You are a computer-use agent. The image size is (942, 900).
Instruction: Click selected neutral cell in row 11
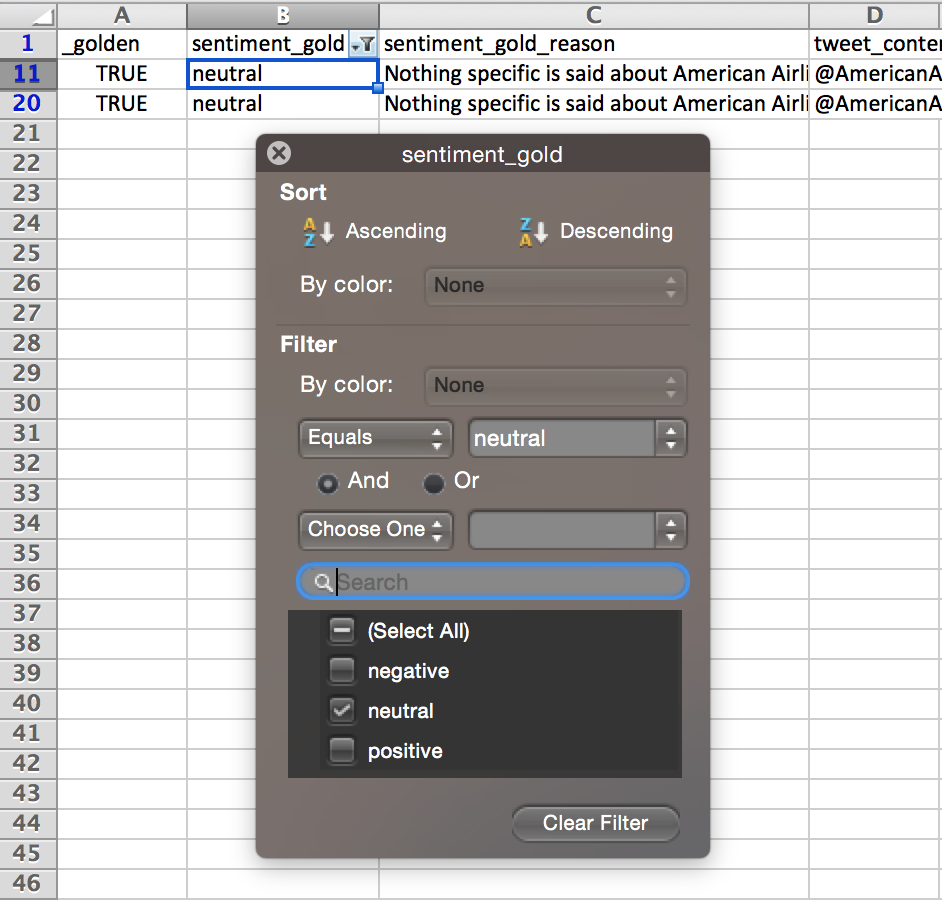pyautogui.click(x=283, y=74)
